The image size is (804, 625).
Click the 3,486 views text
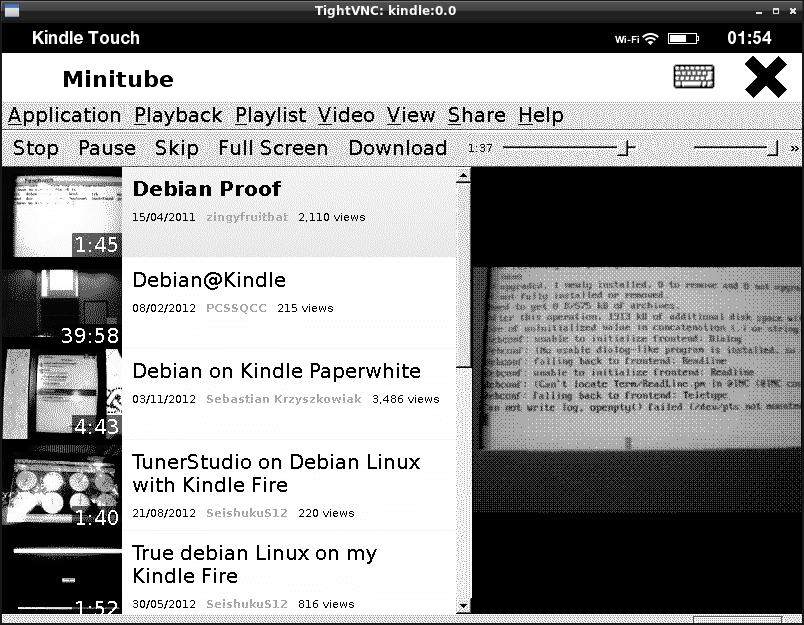click(406, 399)
